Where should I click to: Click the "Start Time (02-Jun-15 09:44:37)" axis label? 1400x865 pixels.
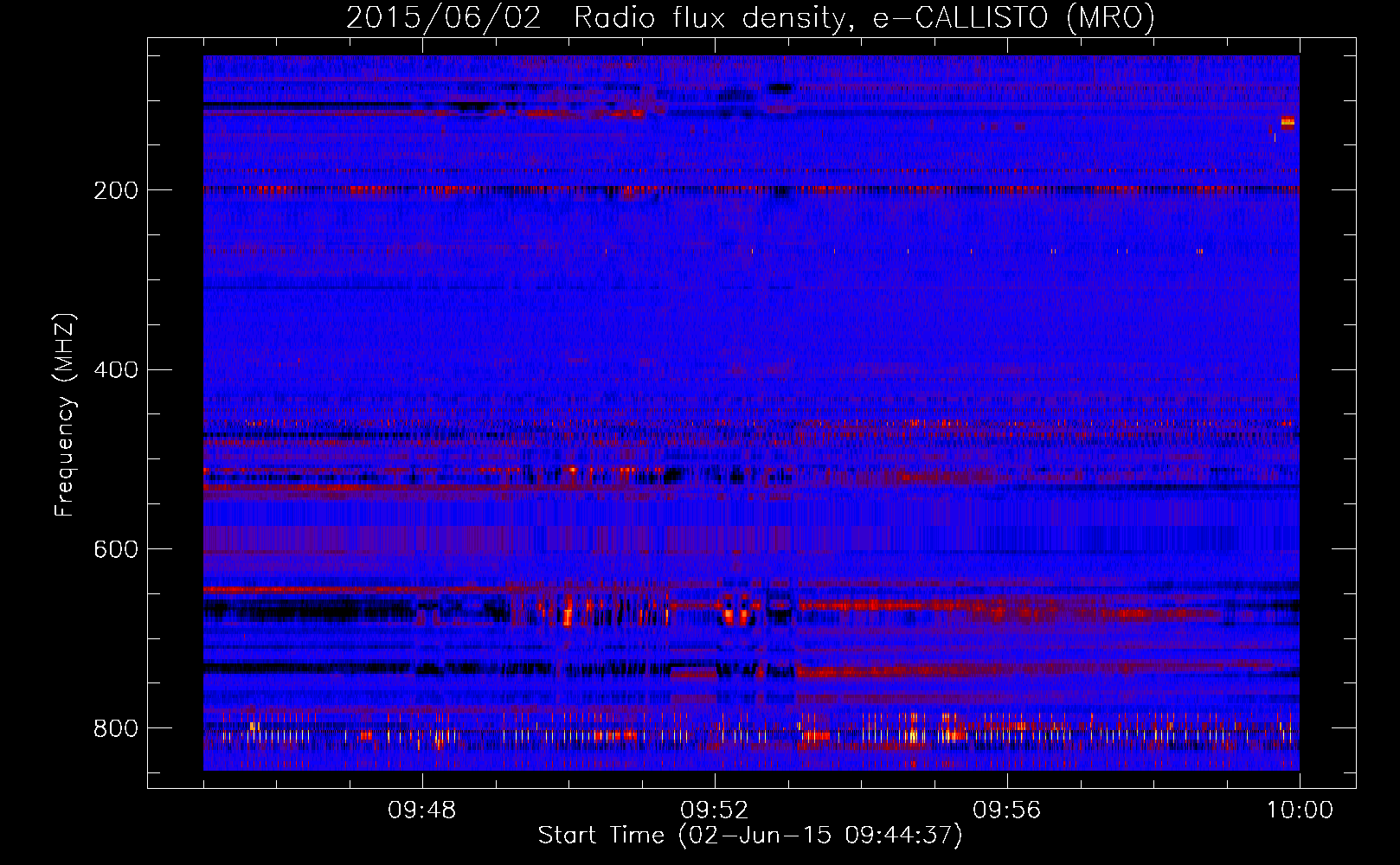pos(750,836)
